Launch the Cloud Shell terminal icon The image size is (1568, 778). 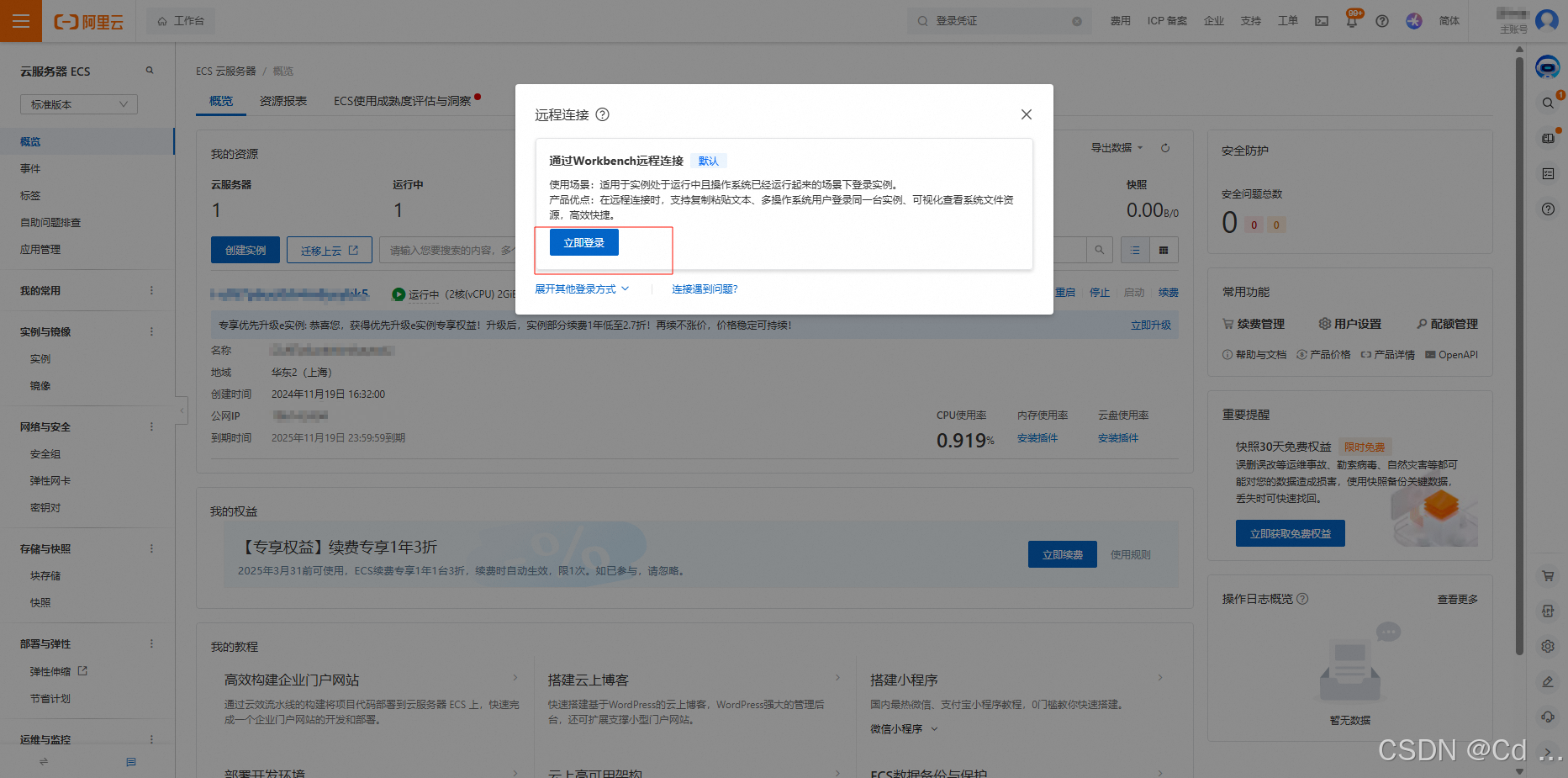1322,21
